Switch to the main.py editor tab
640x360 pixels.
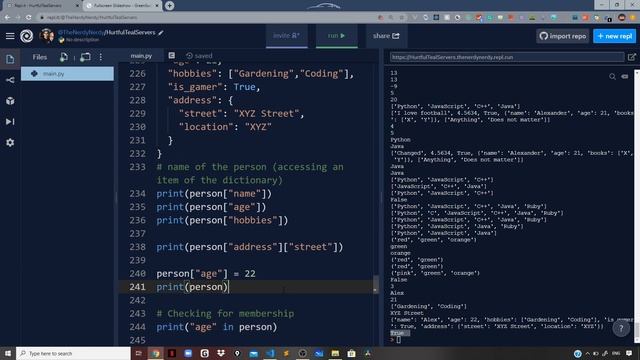(141, 56)
